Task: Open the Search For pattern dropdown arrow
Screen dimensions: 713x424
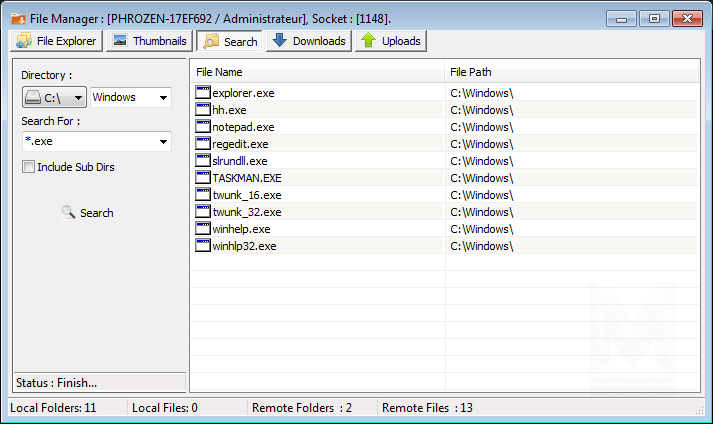Action: (x=163, y=142)
